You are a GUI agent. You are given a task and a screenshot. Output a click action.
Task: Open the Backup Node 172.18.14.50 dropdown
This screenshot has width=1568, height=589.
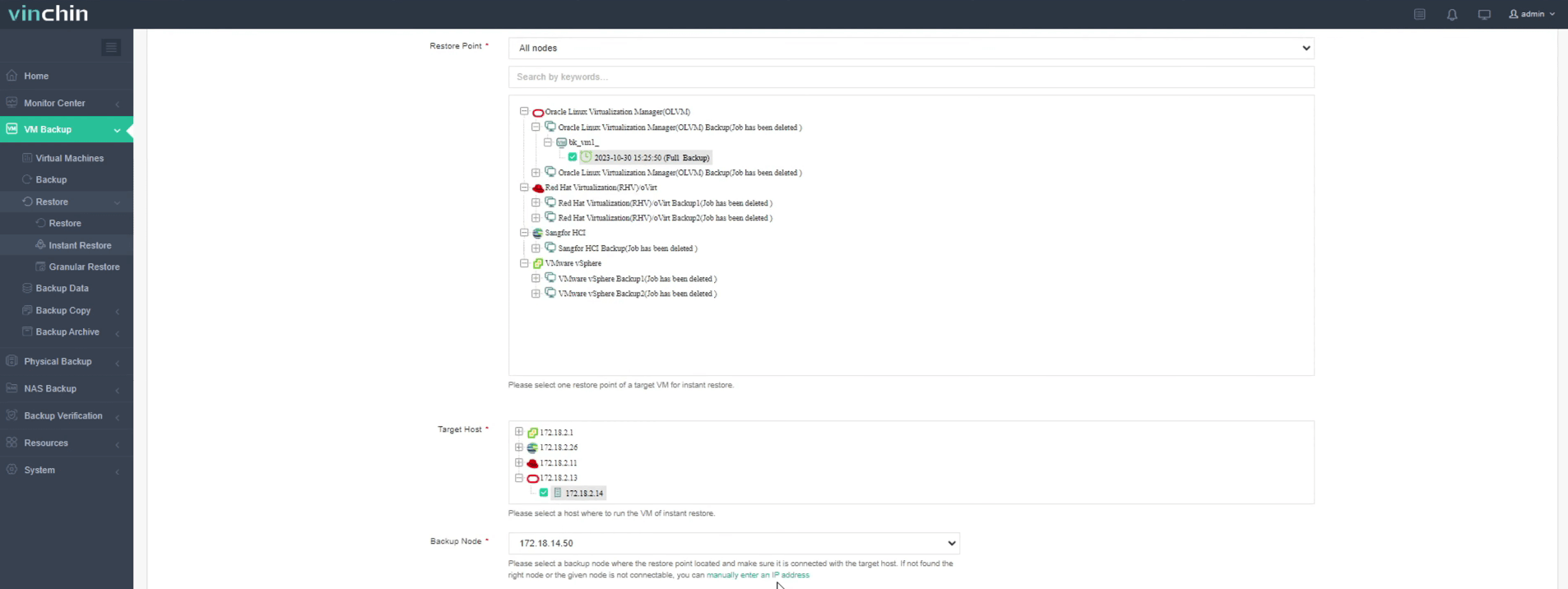pos(734,543)
